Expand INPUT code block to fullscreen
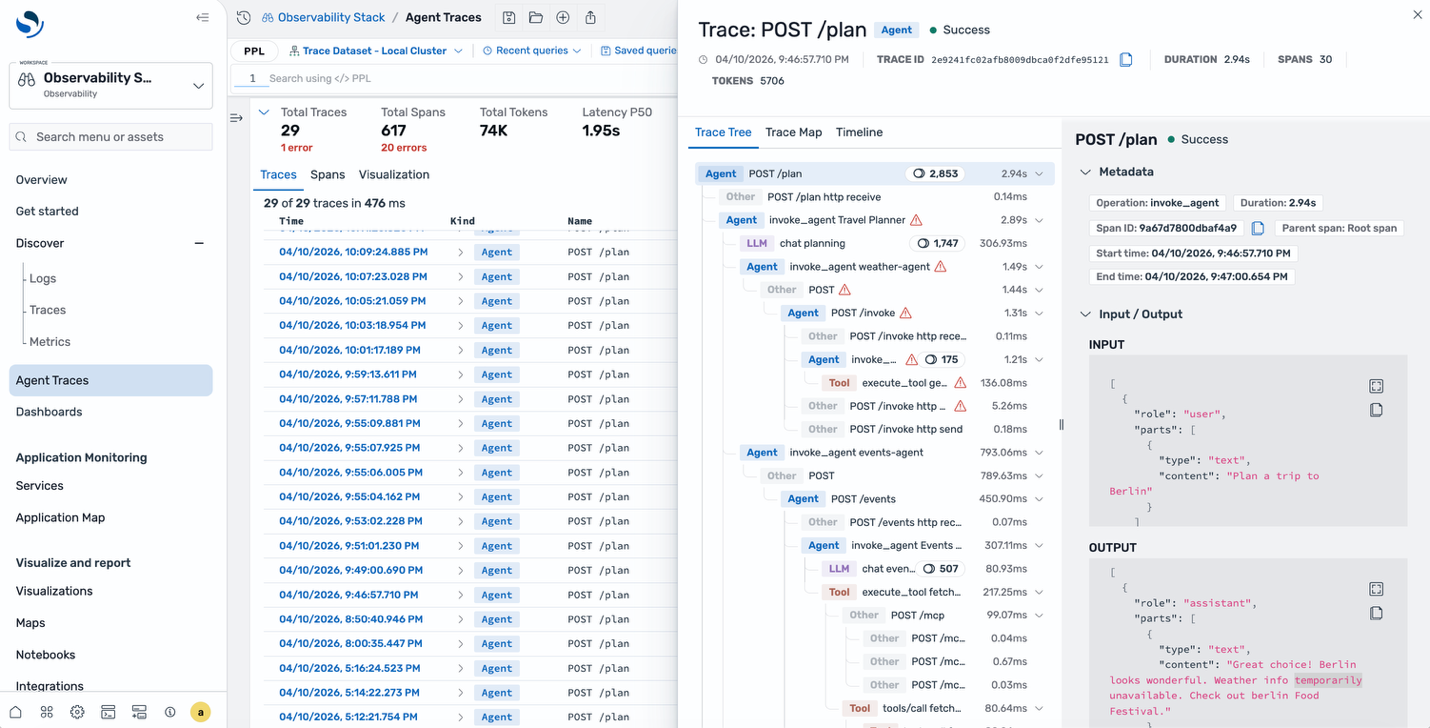Screen dimensions: 1430x728 [1376, 386]
